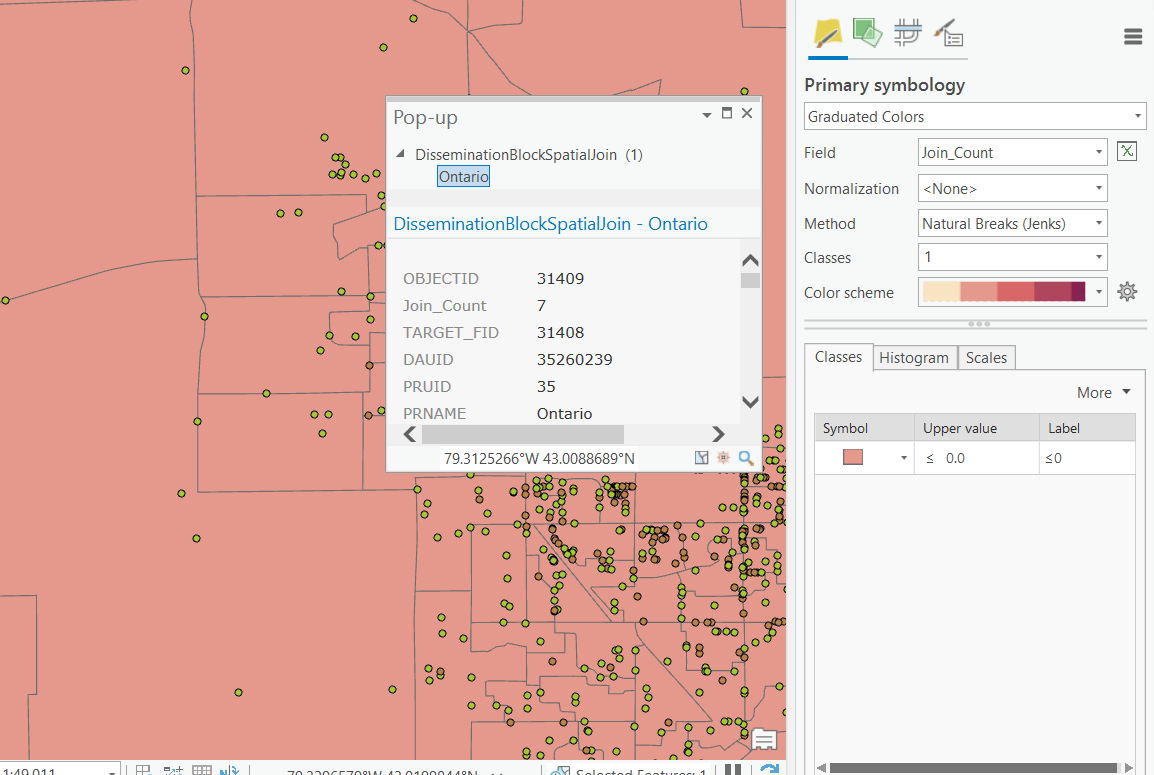Flash the feature from the pop-up
Viewport: 1154px width, 775px height.
click(x=723, y=458)
